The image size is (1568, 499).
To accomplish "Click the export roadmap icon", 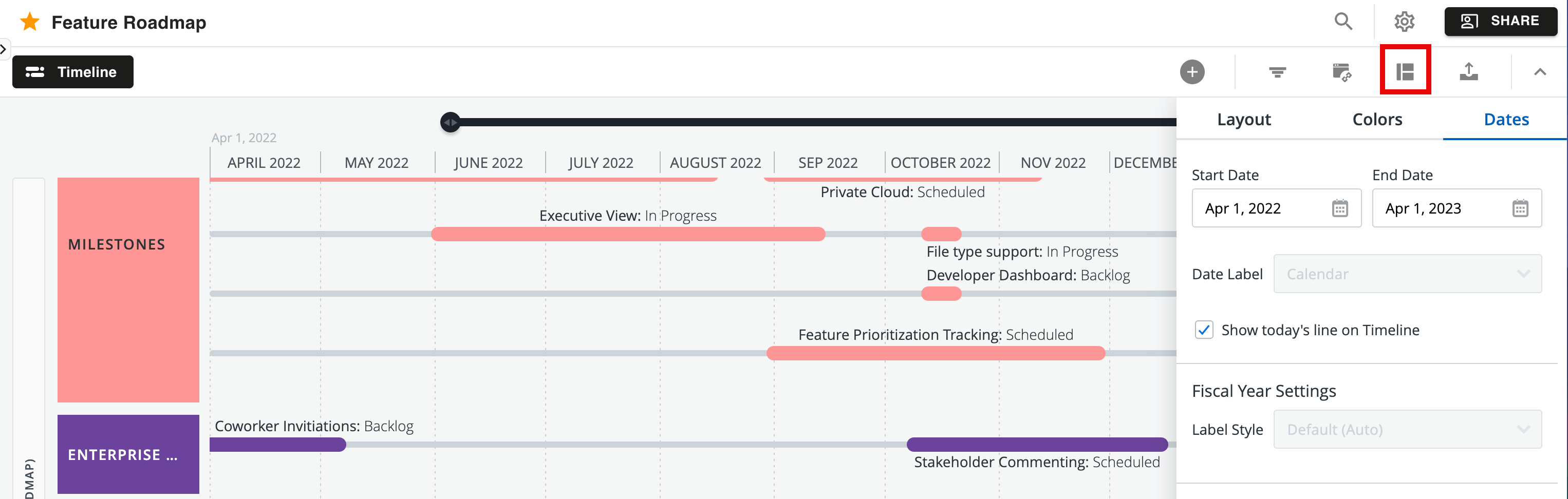I will point(1469,71).
